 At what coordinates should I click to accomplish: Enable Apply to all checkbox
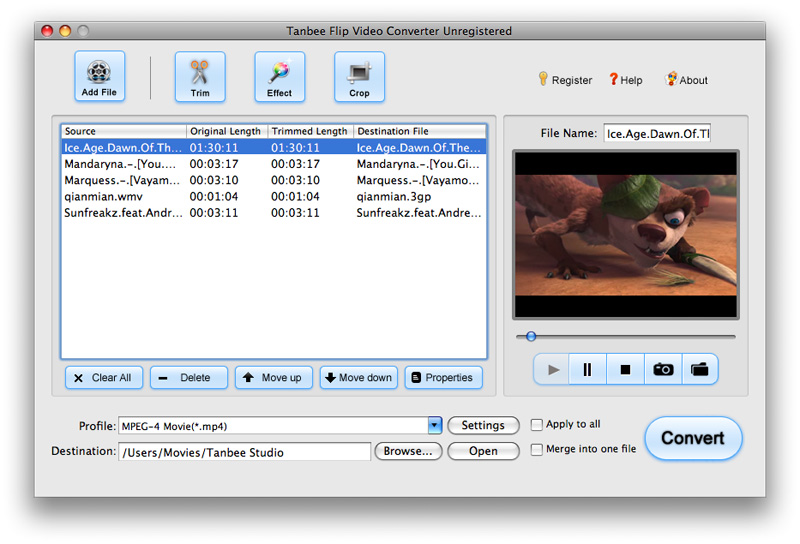pyautogui.click(x=536, y=425)
